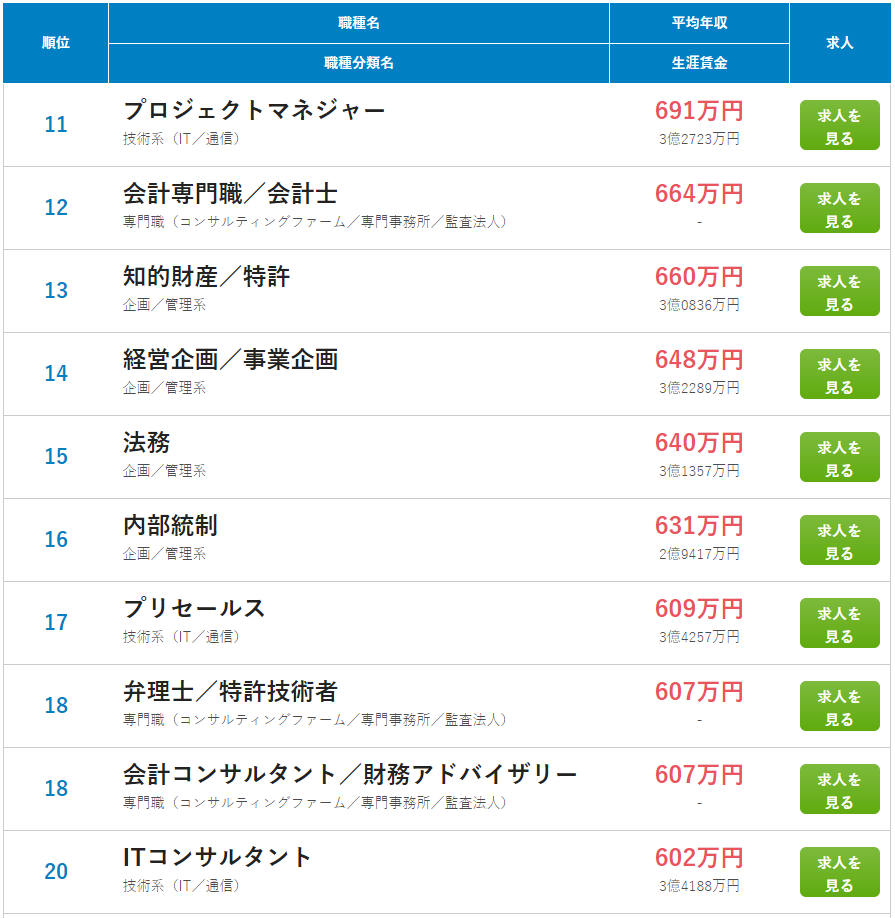The width and height of the screenshot is (895, 918).
Task: View jobs for 経営企画/事業企画 row
Action: coord(839,375)
